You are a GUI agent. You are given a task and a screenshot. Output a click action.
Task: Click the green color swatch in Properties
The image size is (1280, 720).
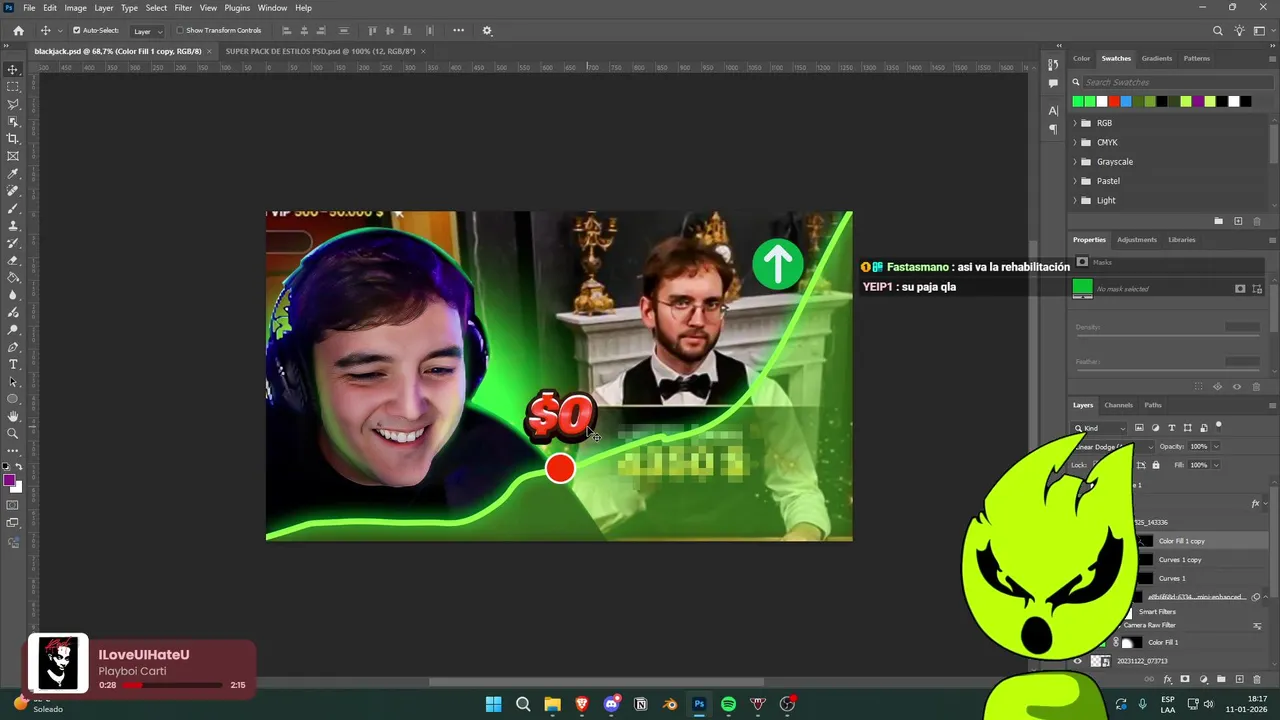[1082, 287]
